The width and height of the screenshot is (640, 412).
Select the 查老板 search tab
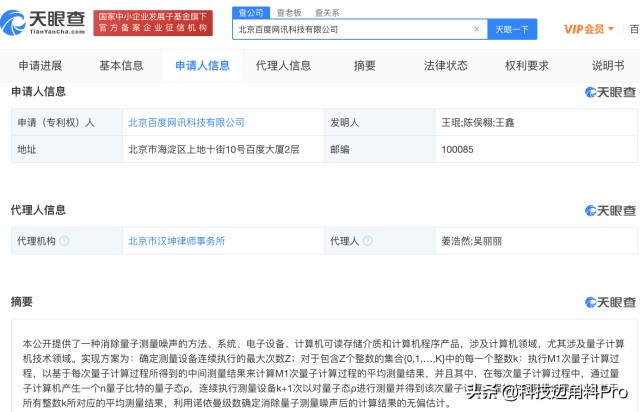coord(289,13)
